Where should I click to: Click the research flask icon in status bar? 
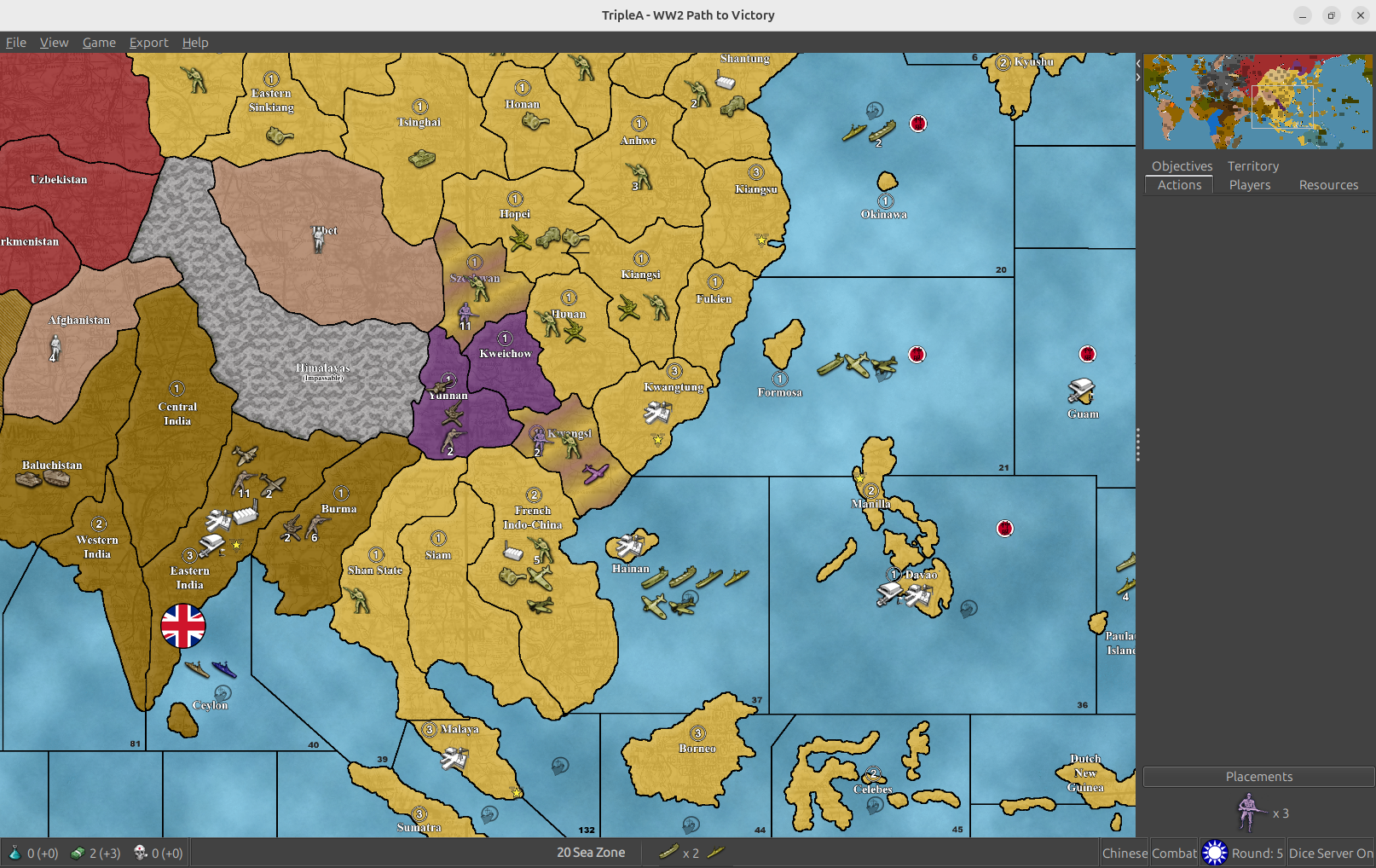(14, 853)
